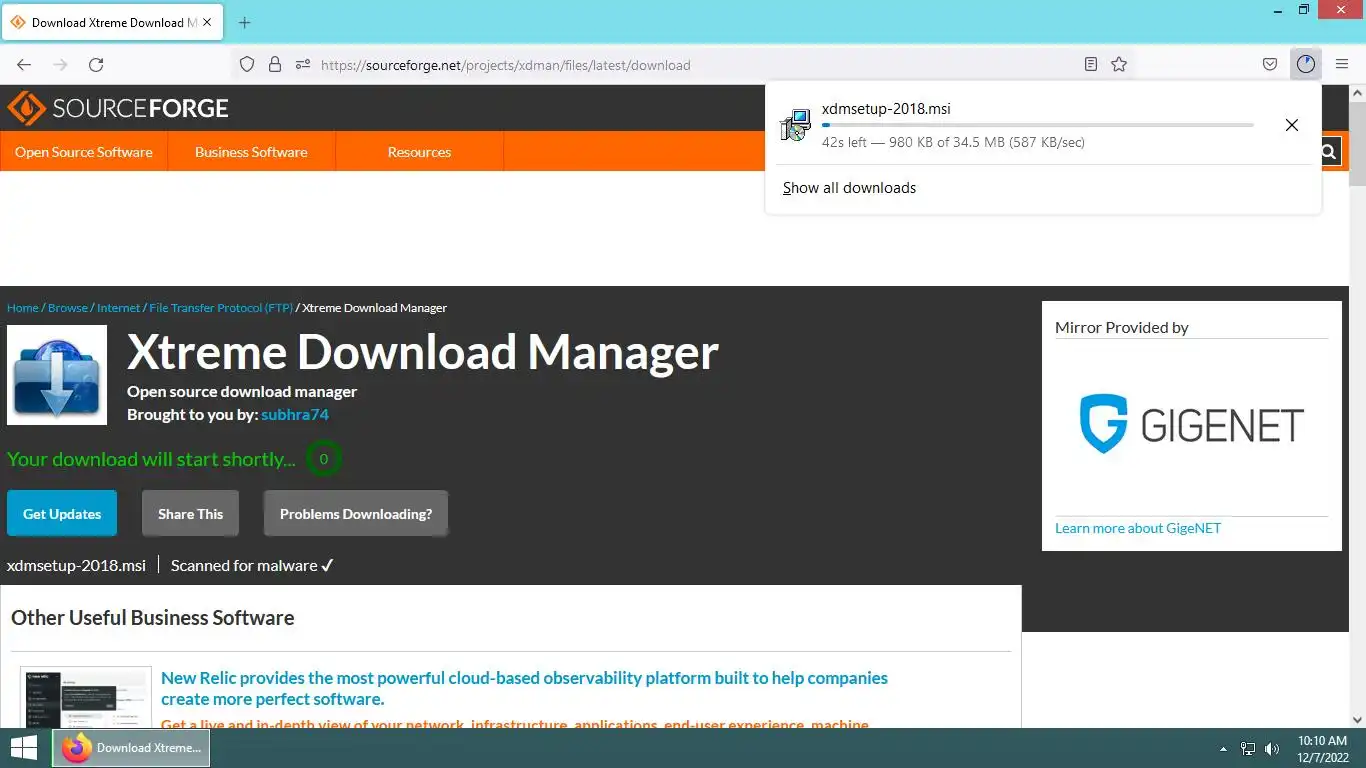
Task: Click the scrollbar down arrow
Action: point(1357,719)
